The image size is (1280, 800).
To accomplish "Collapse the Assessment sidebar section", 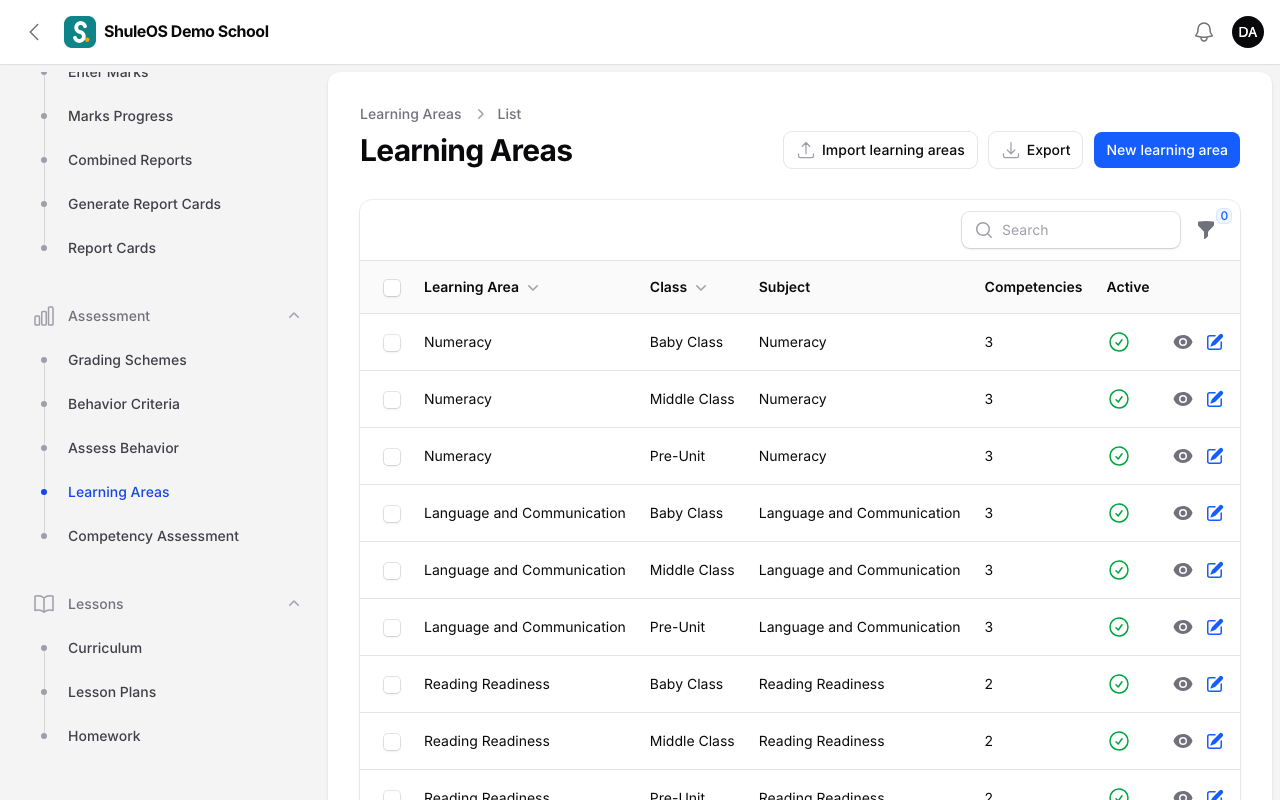I will [294, 316].
